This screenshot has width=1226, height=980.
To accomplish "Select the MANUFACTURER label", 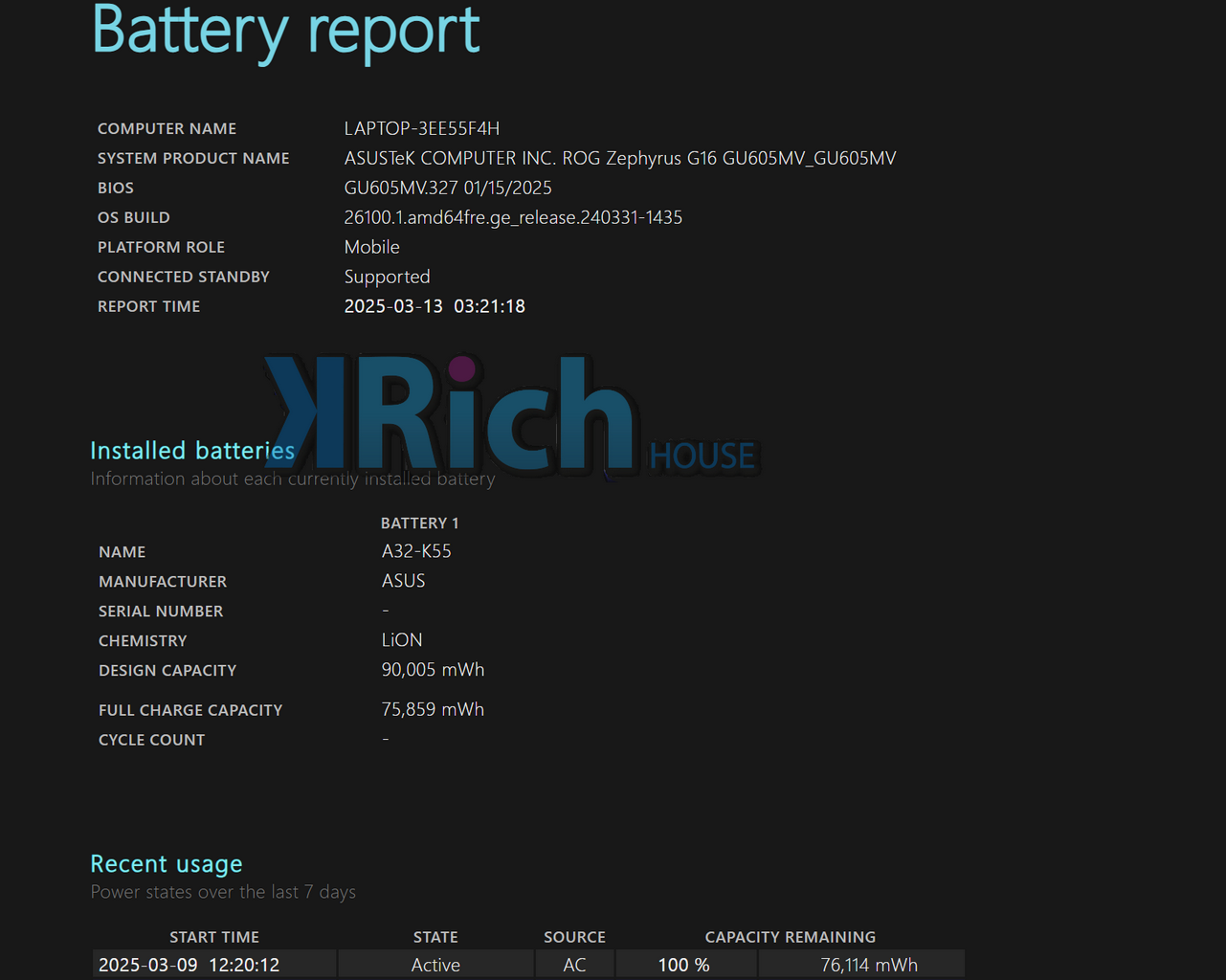I will pos(163,582).
